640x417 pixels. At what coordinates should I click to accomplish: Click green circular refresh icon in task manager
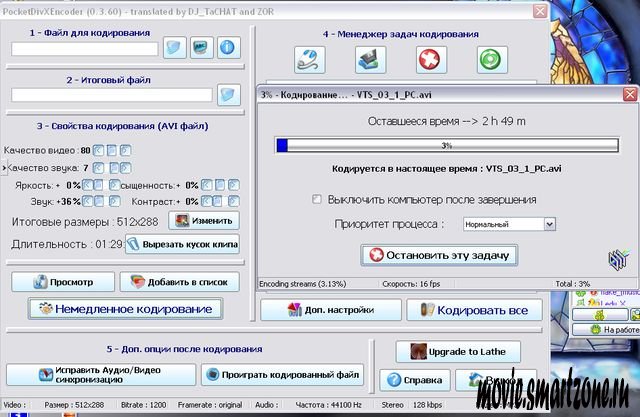(x=492, y=60)
